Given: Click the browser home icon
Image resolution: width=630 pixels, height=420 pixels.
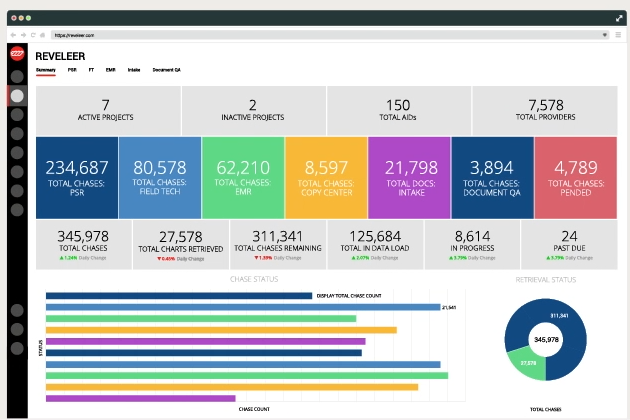Looking at the screenshot, I should click(x=42, y=35).
